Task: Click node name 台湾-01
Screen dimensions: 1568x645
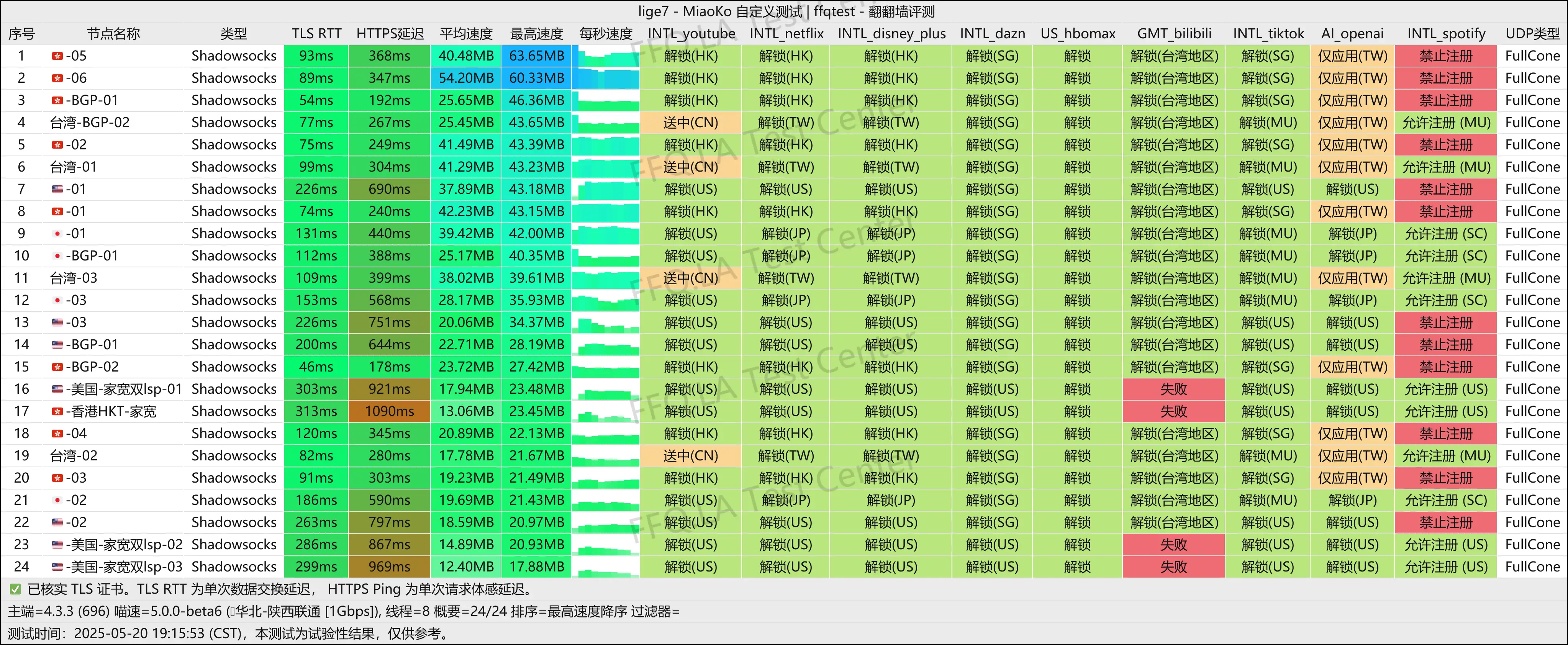Action: click(x=73, y=167)
